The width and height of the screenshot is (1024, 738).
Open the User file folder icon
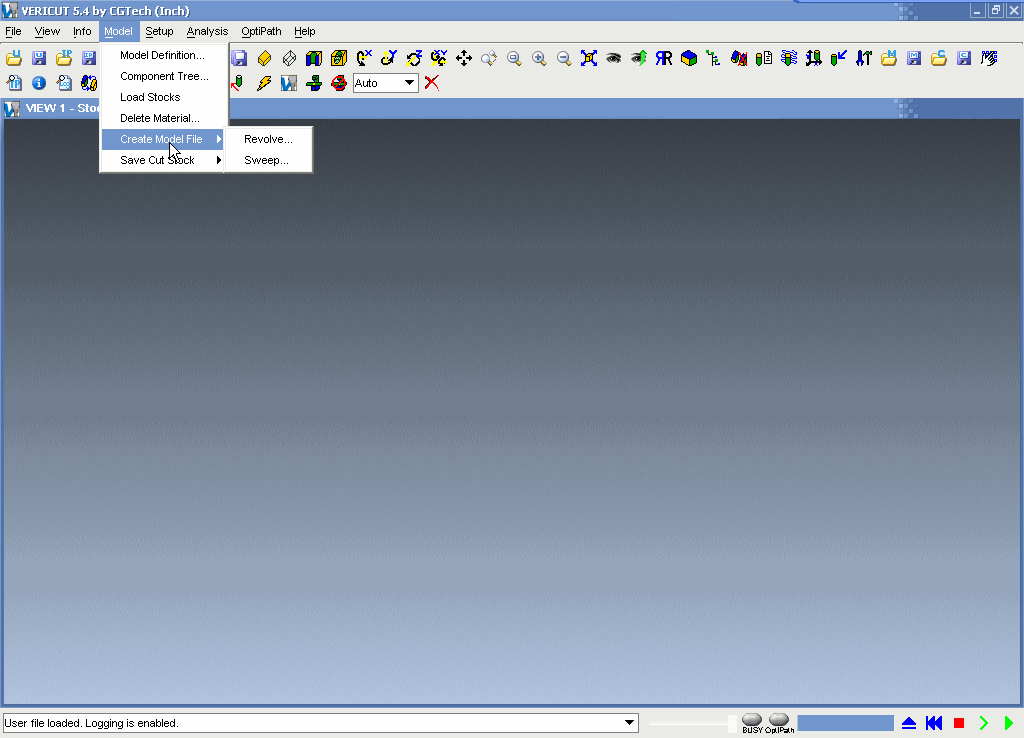point(14,58)
